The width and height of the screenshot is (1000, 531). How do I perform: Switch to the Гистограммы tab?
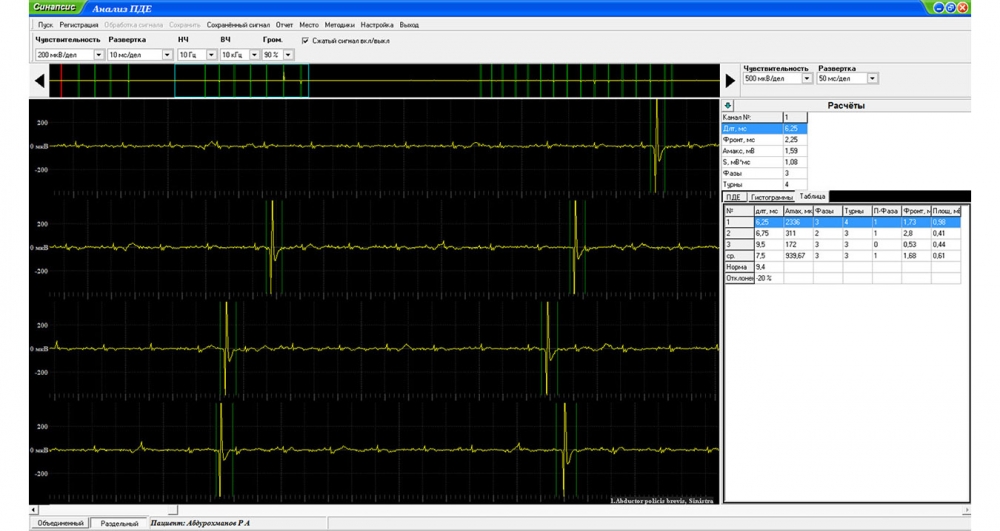click(772, 197)
